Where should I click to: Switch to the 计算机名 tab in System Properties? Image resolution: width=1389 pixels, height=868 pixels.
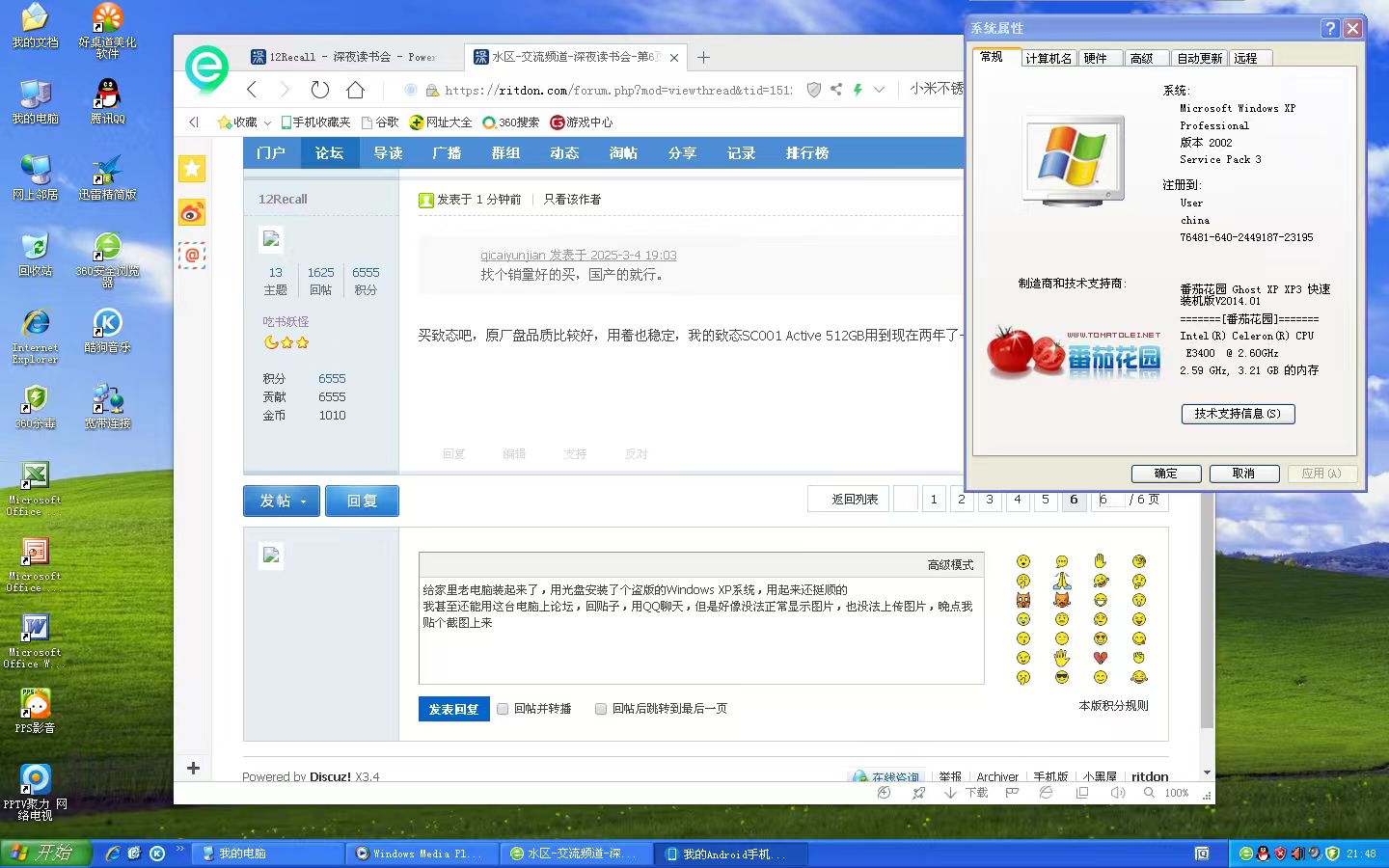tap(1048, 58)
